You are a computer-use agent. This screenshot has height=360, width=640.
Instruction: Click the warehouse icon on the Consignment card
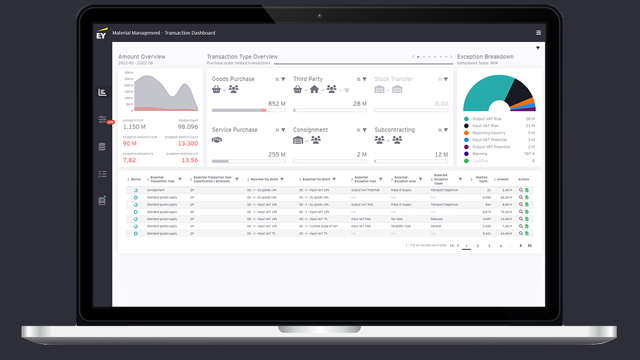(298, 140)
